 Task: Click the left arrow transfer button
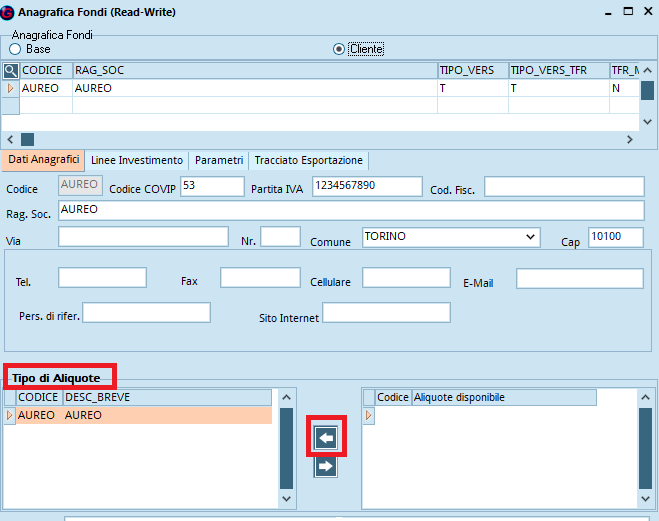[326, 438]
